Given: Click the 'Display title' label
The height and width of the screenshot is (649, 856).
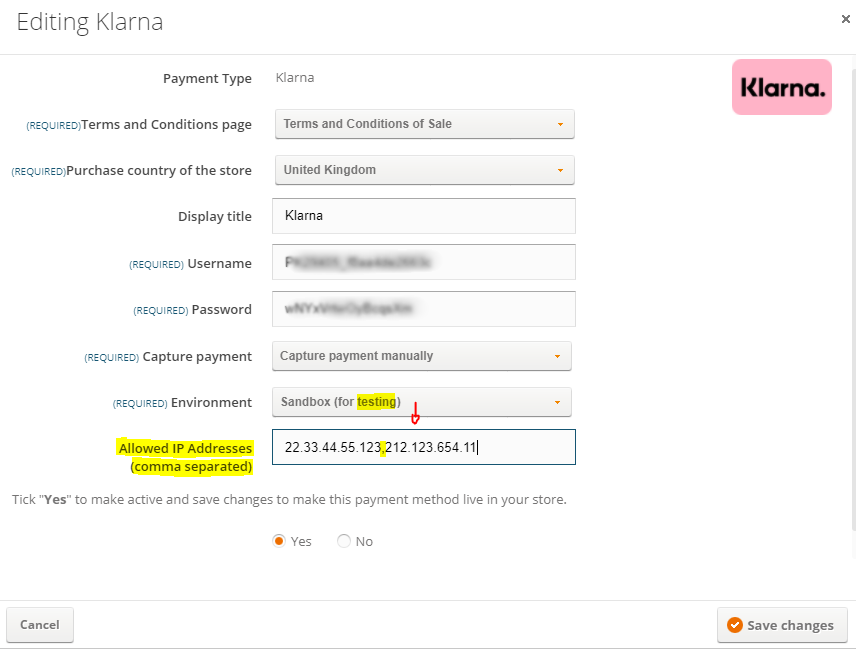Looking at the screenshot, I should 215,217.
